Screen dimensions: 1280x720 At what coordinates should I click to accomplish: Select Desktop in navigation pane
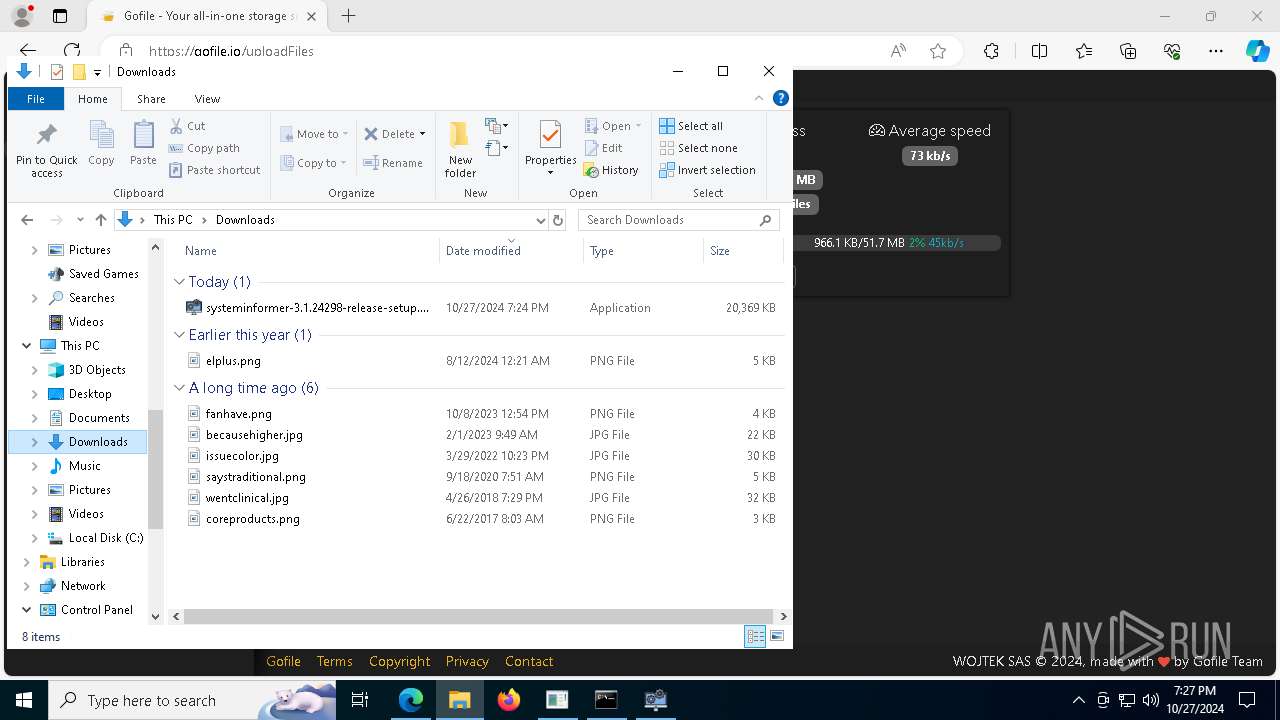click(90, 394)
